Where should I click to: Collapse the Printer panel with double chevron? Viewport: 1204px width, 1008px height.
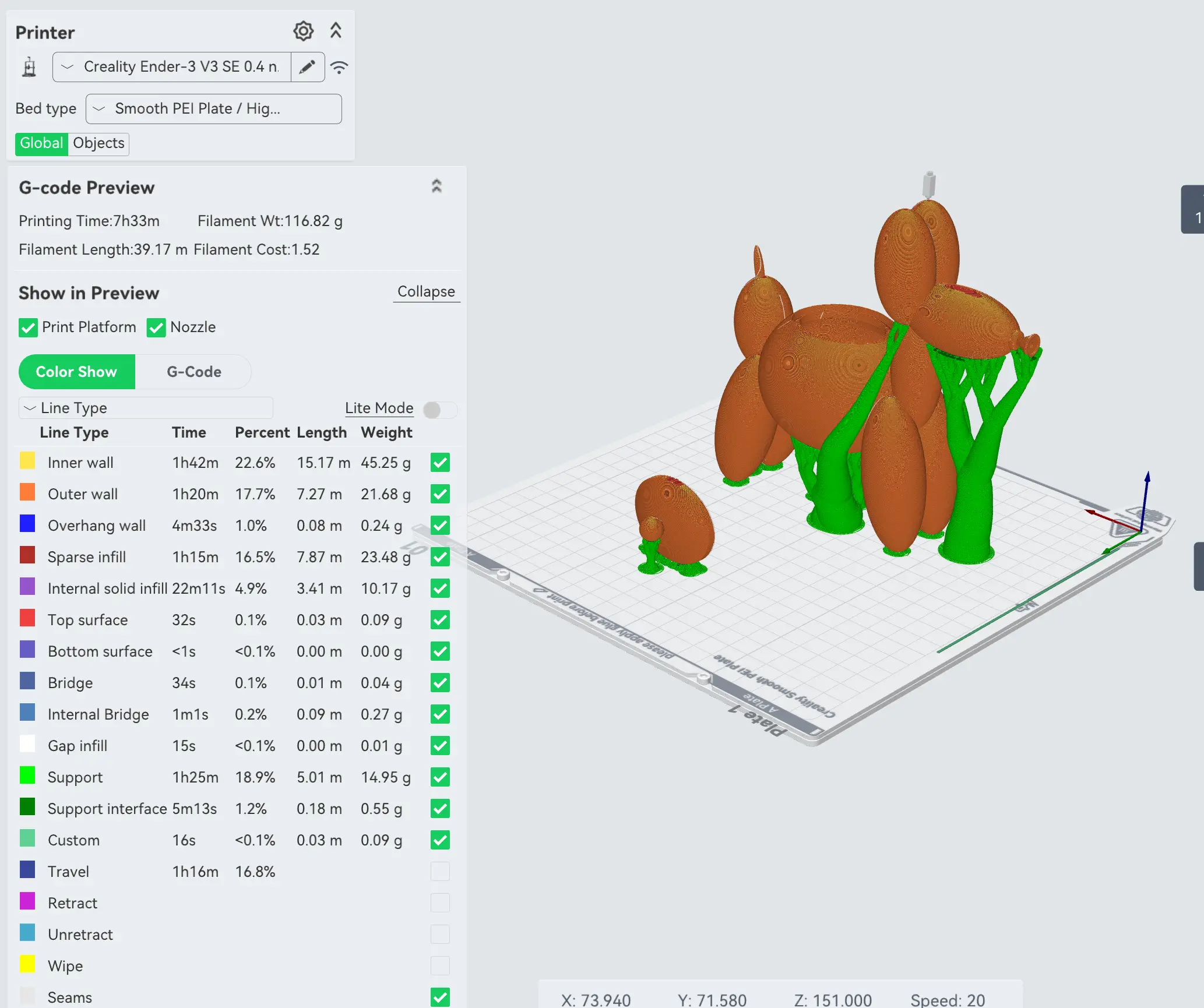(x=336, y=31)
